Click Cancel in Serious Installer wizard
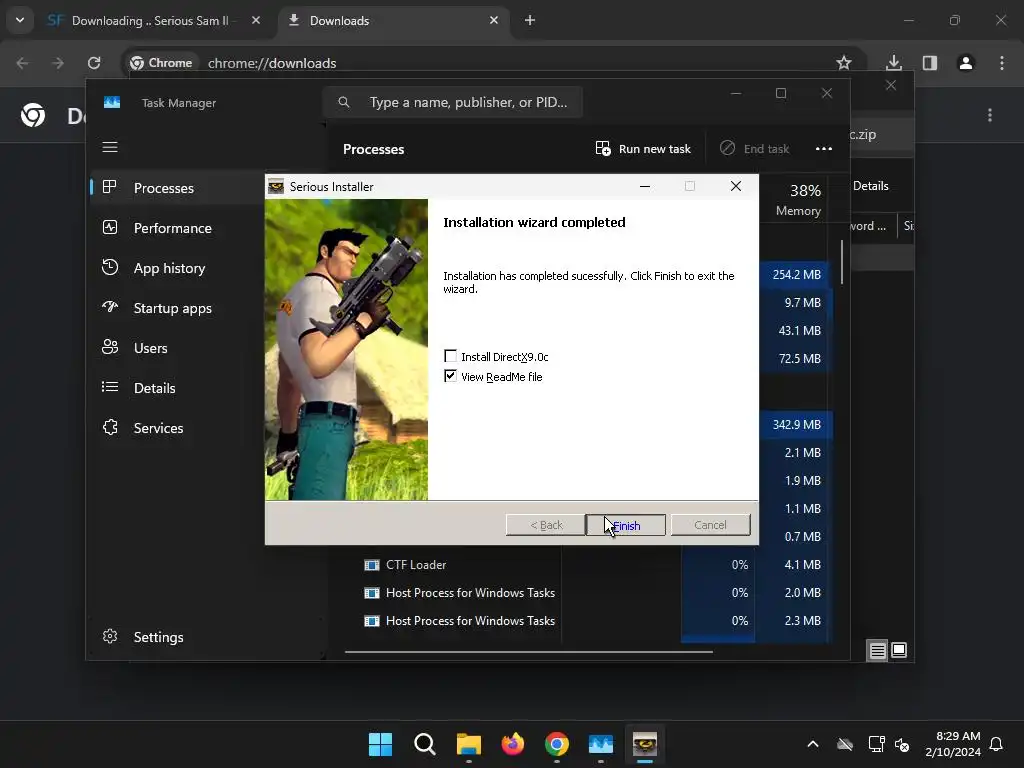The width and height of the screenshot is (1024, 768). [711, 525]
